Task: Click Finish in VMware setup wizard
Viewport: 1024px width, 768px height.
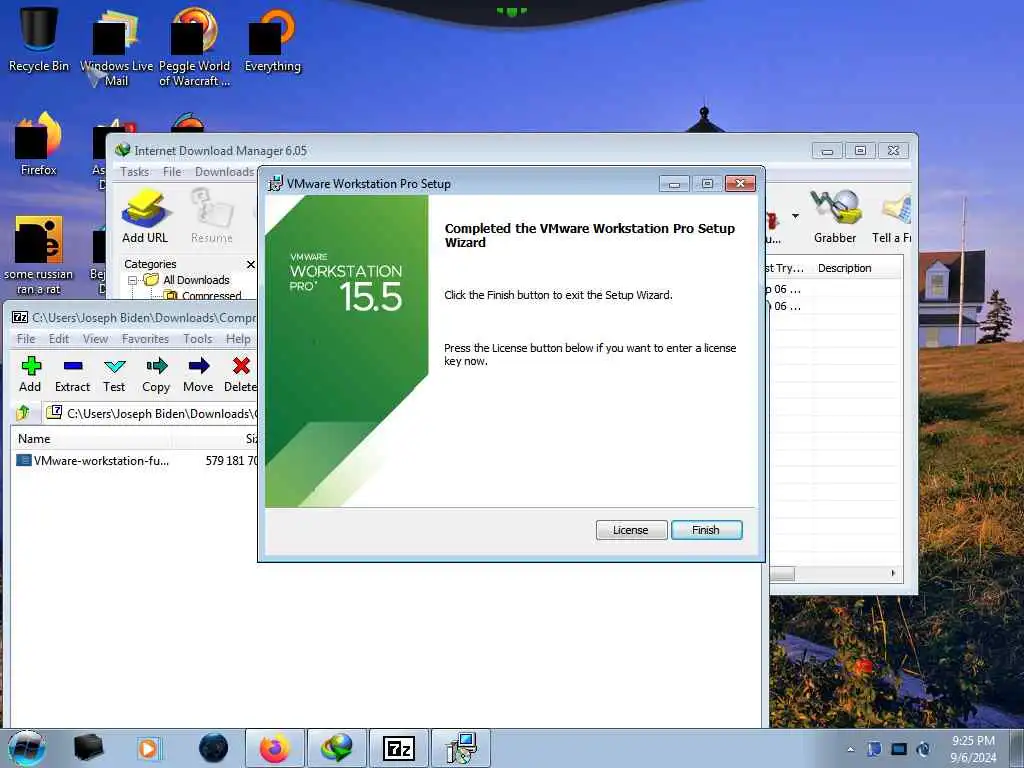Action: point(707,530)
